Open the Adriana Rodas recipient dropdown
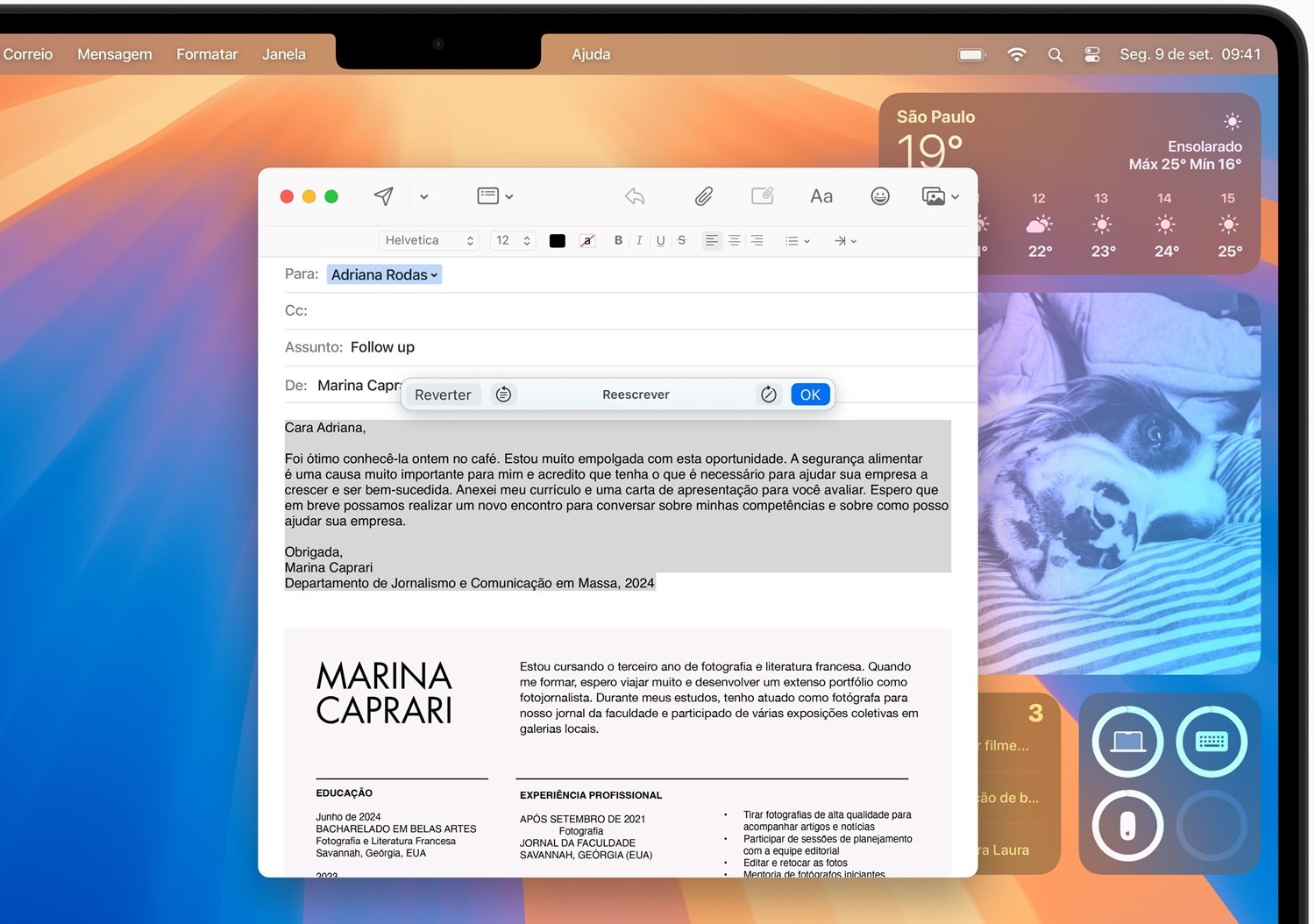This screenshot has width=1315, height=924. (384, 274)
